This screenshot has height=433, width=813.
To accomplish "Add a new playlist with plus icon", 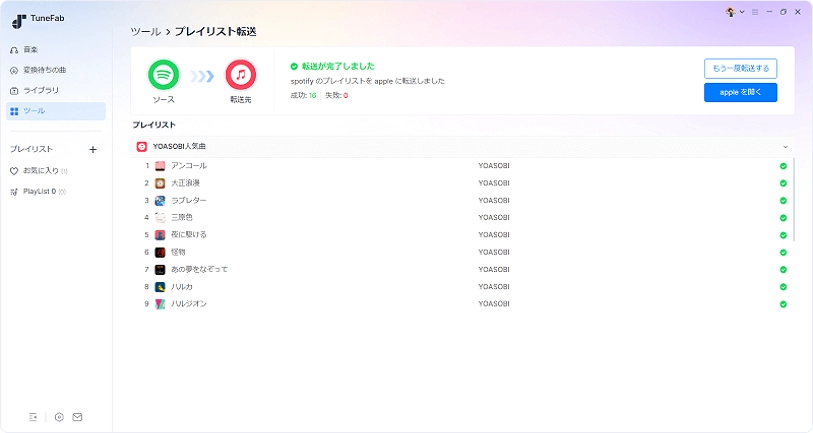I will (x=93, y=149).
